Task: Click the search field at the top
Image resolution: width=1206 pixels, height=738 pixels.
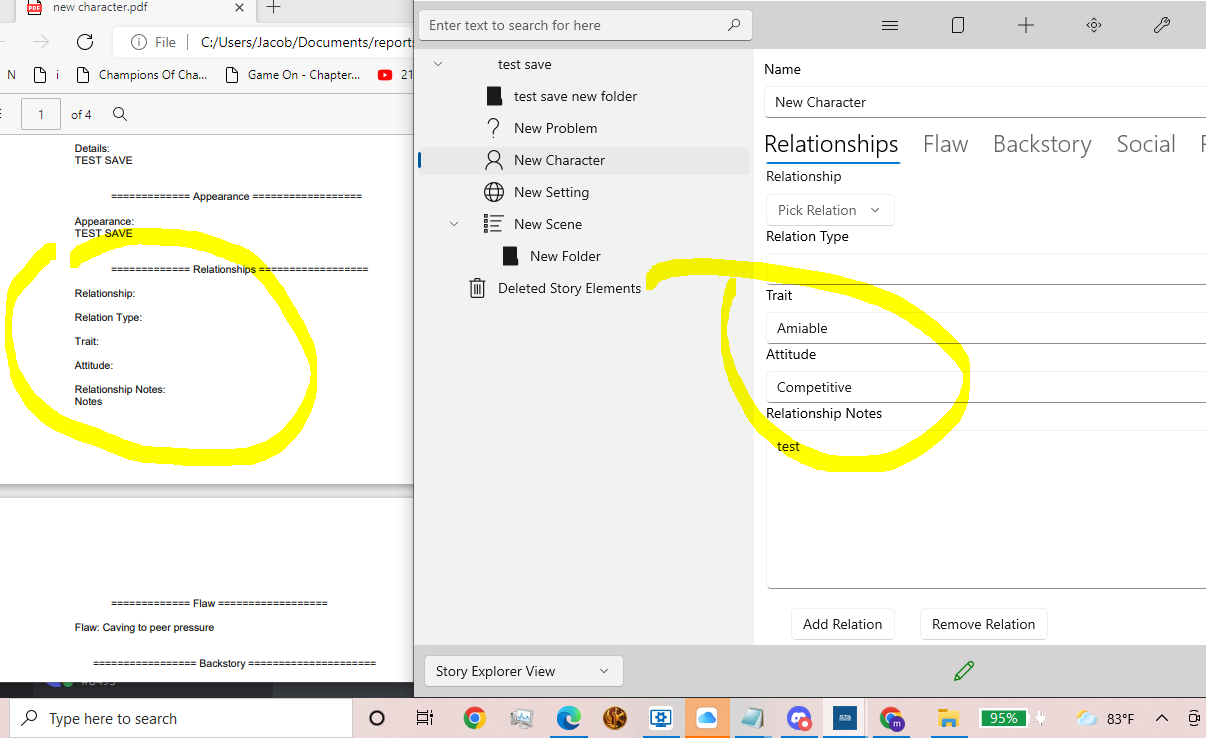Action: tap(585, 25)
